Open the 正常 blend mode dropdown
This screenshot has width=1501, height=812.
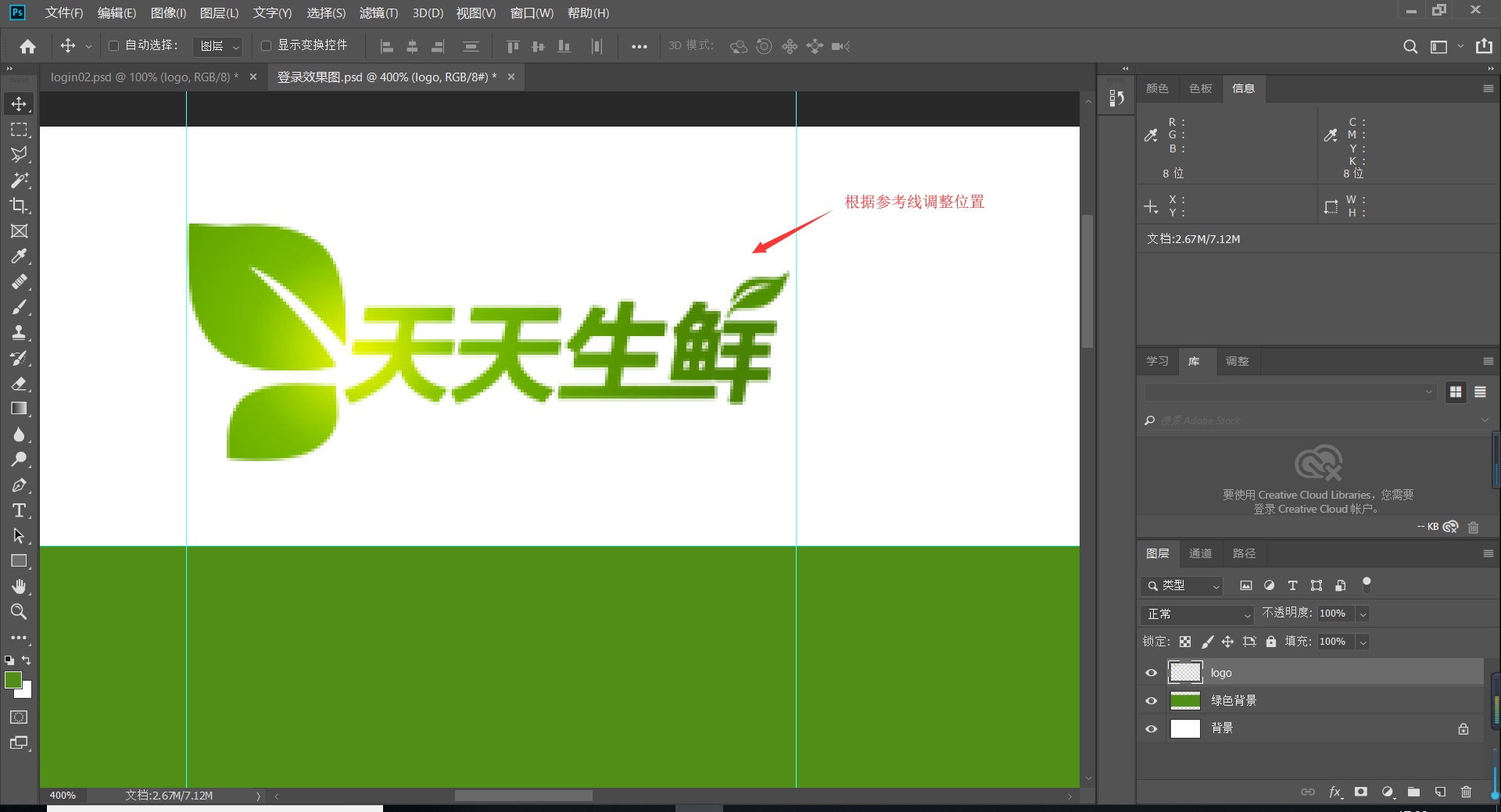[1197, 614]
